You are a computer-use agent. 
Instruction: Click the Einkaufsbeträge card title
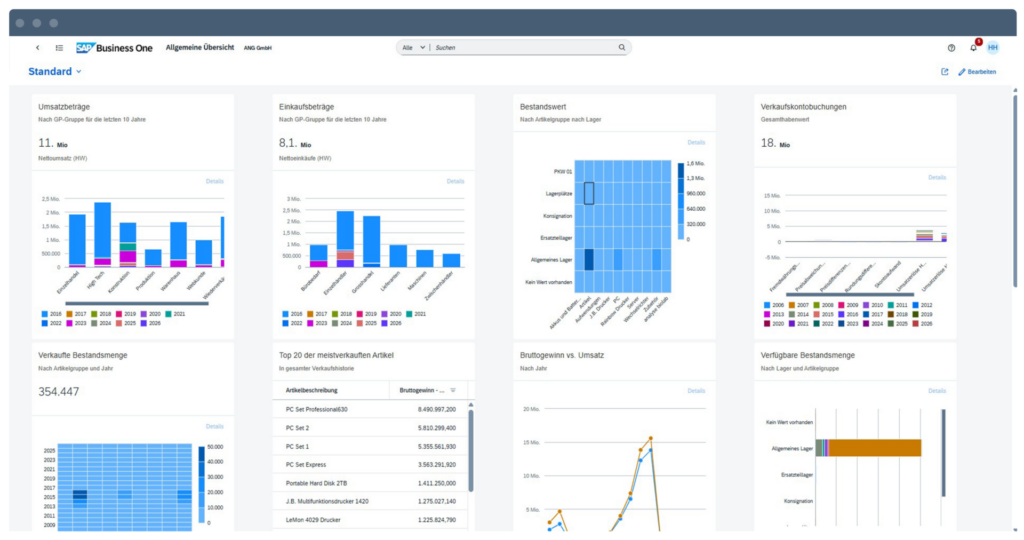(x=306, y=107)
